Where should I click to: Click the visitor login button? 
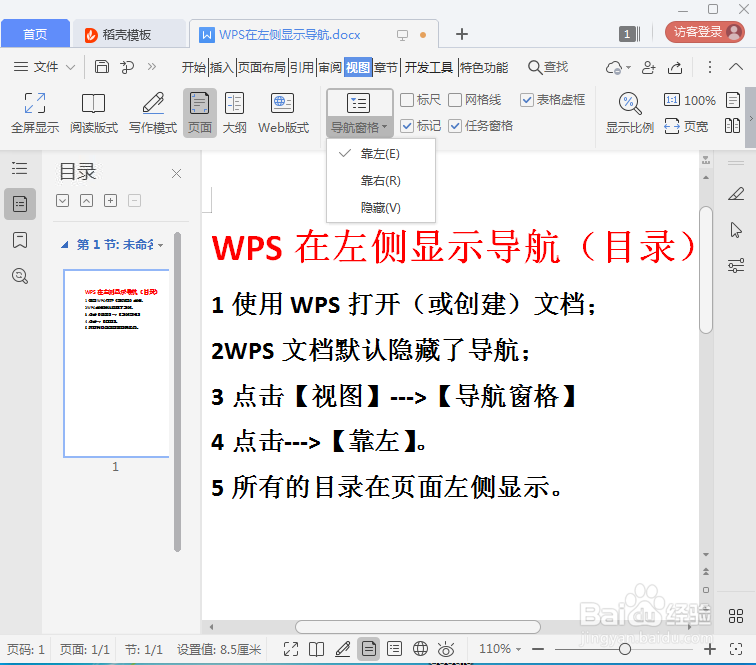pos(704,32)
